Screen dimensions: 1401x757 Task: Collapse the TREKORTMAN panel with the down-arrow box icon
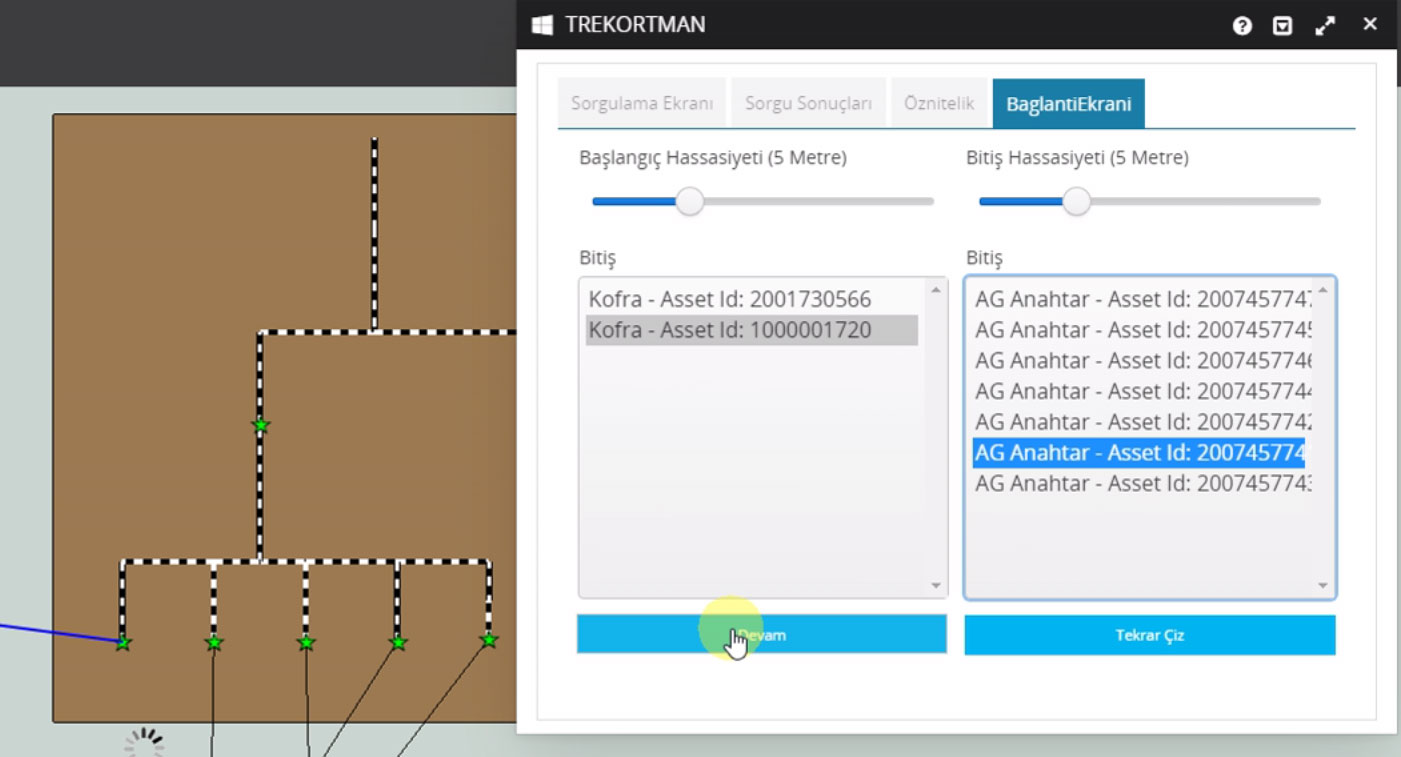(x=1283, y=26)
